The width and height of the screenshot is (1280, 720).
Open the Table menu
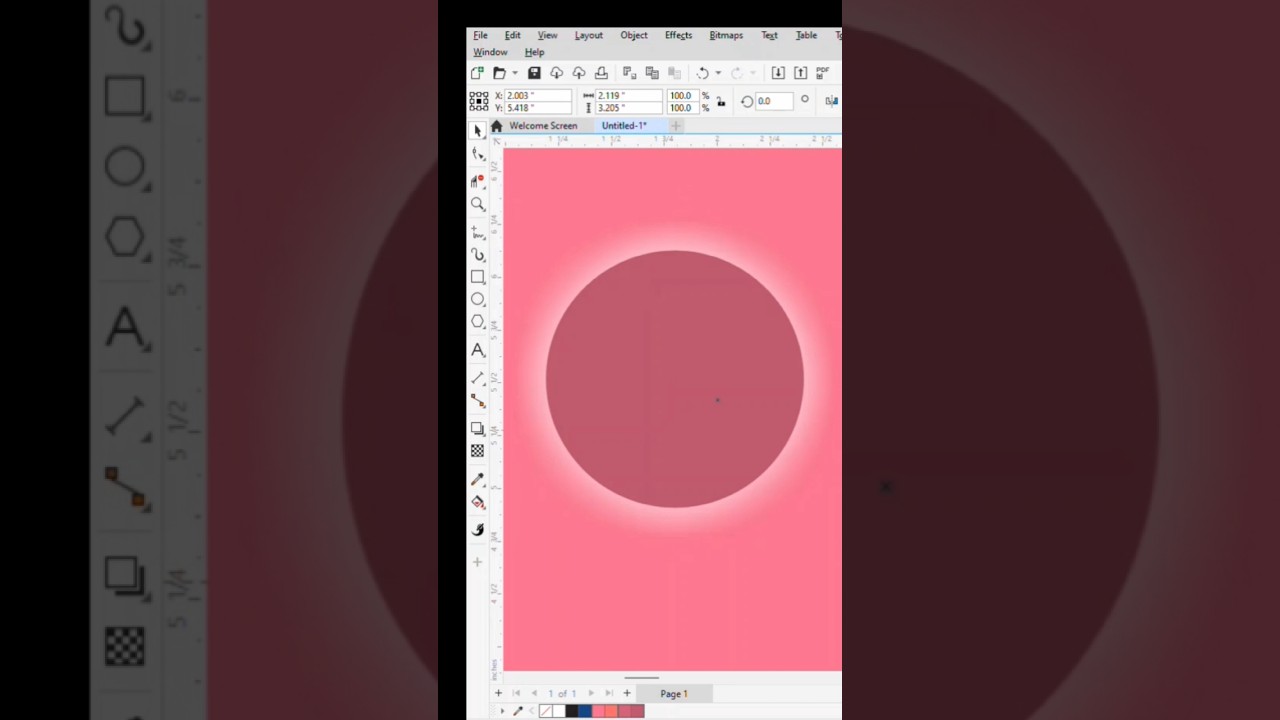(806, 35)
